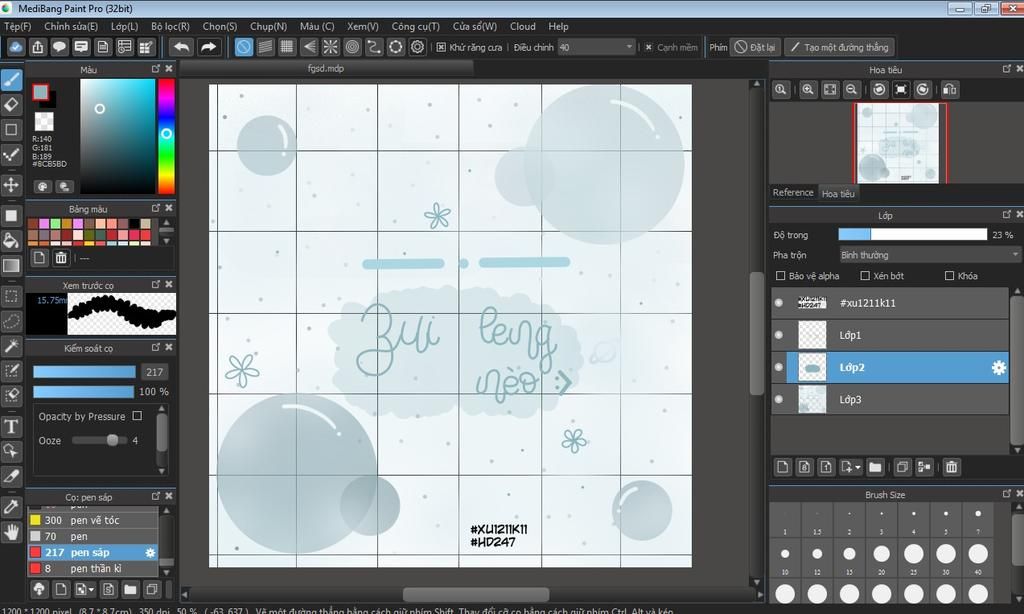Select the Move tool

pos(11,185)
